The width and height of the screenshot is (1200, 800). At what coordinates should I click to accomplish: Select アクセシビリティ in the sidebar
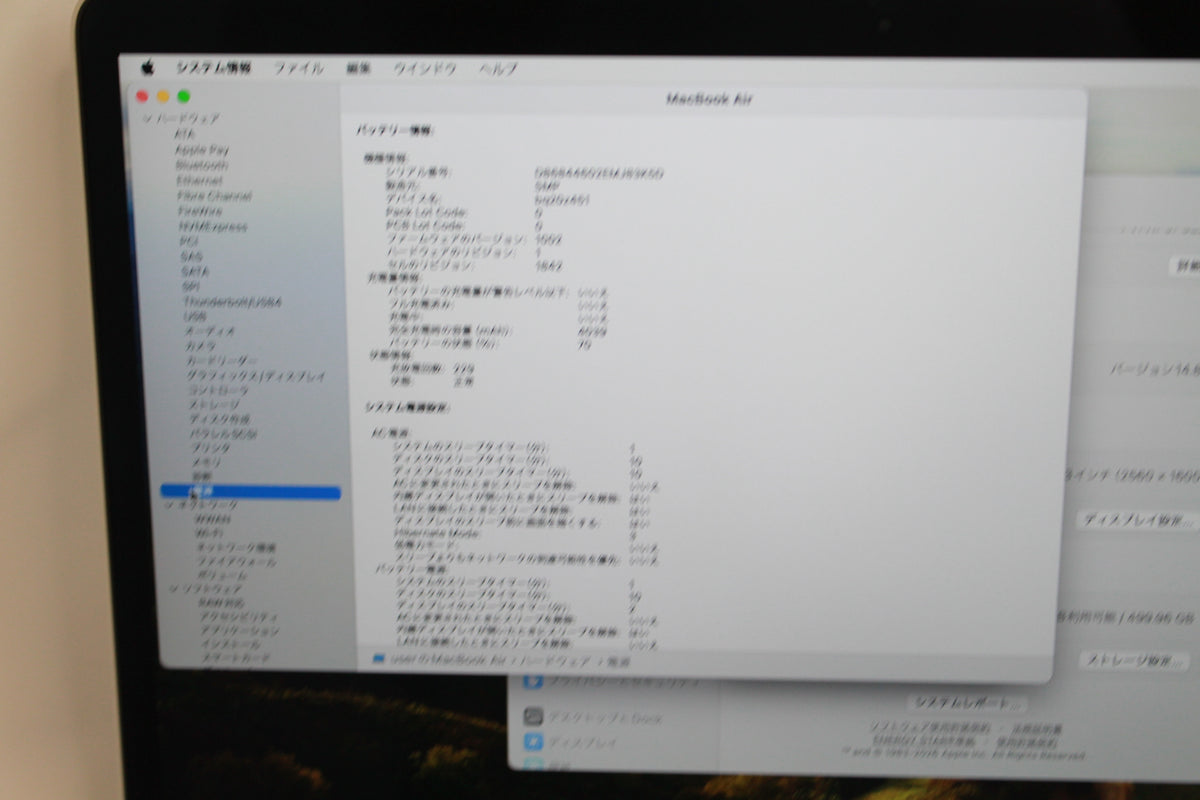(x=240, y=618)
